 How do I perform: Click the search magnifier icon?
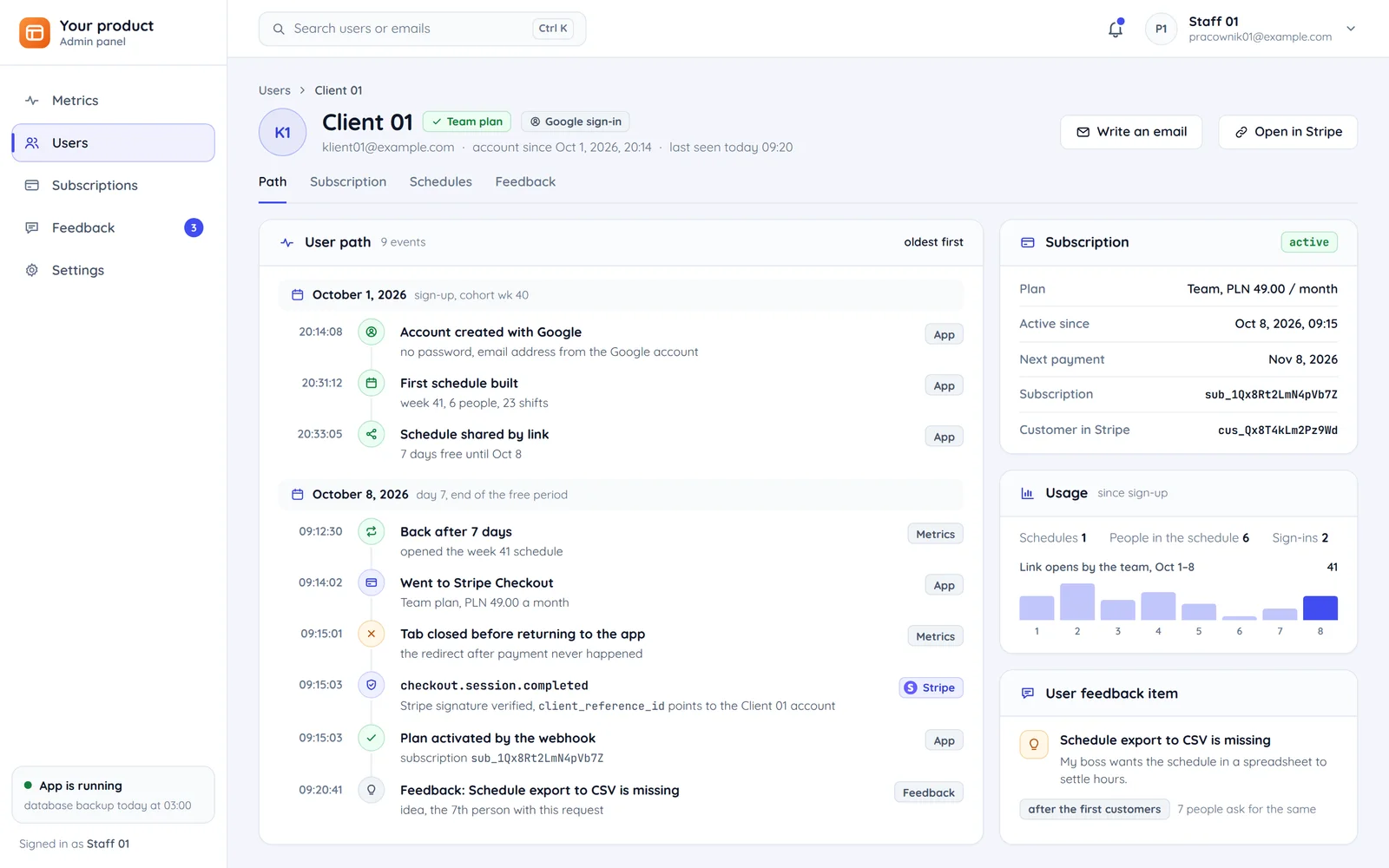tap(279, 29)
